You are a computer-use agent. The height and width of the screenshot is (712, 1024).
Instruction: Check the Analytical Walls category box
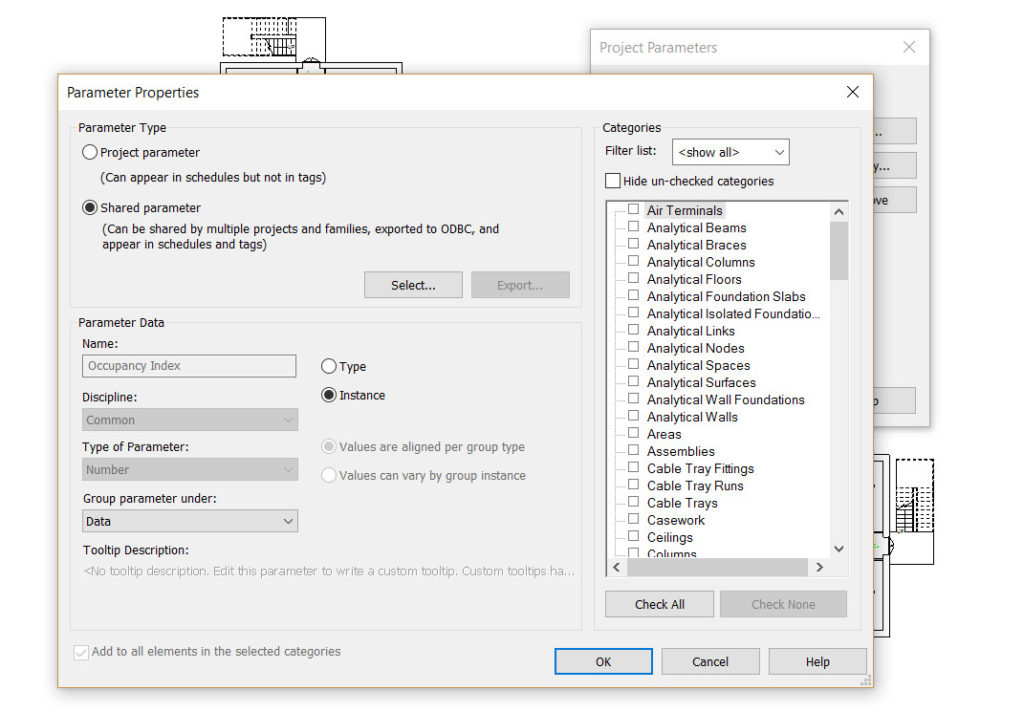[633, 415]
